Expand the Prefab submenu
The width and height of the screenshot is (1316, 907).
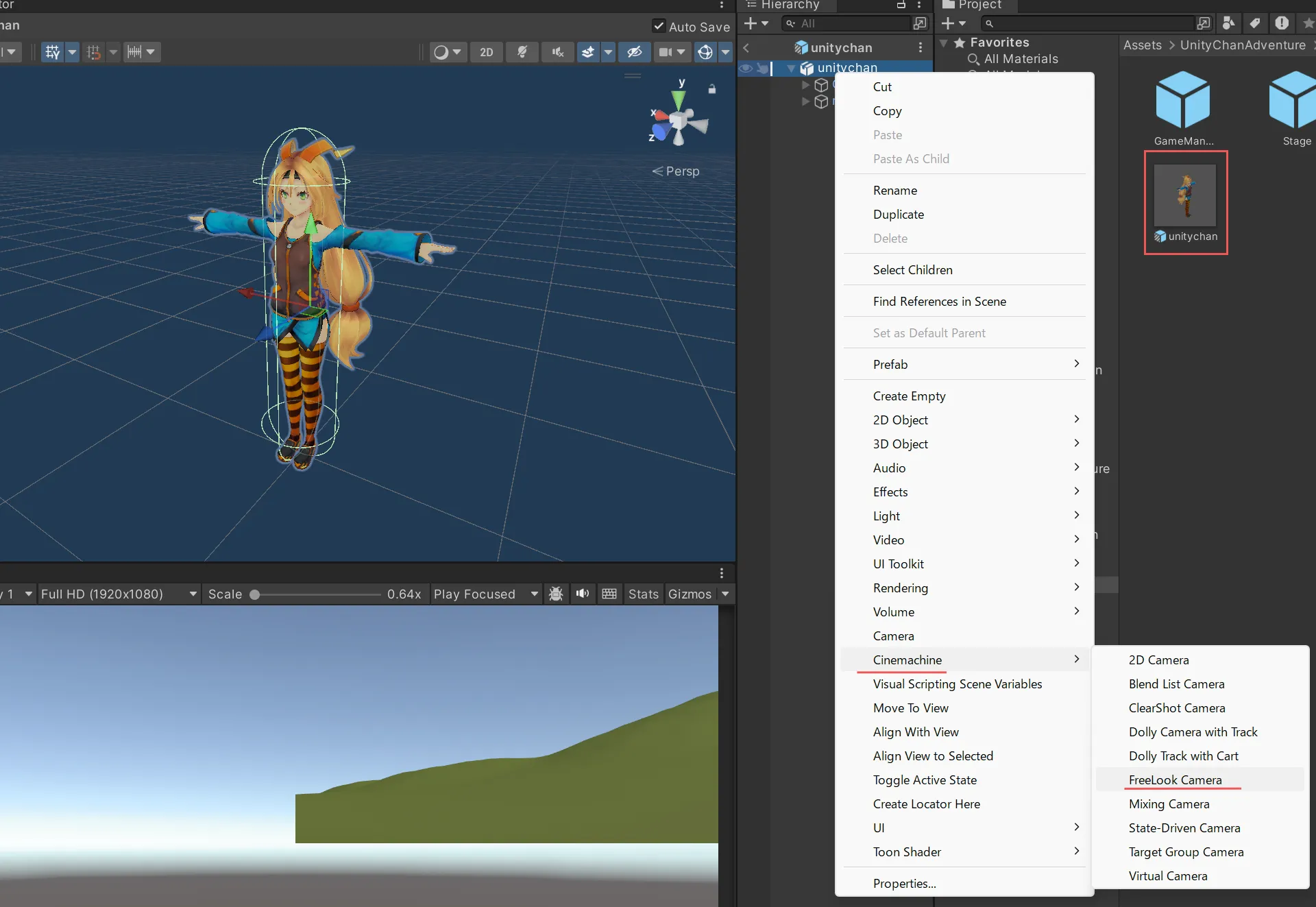[964, 365]
